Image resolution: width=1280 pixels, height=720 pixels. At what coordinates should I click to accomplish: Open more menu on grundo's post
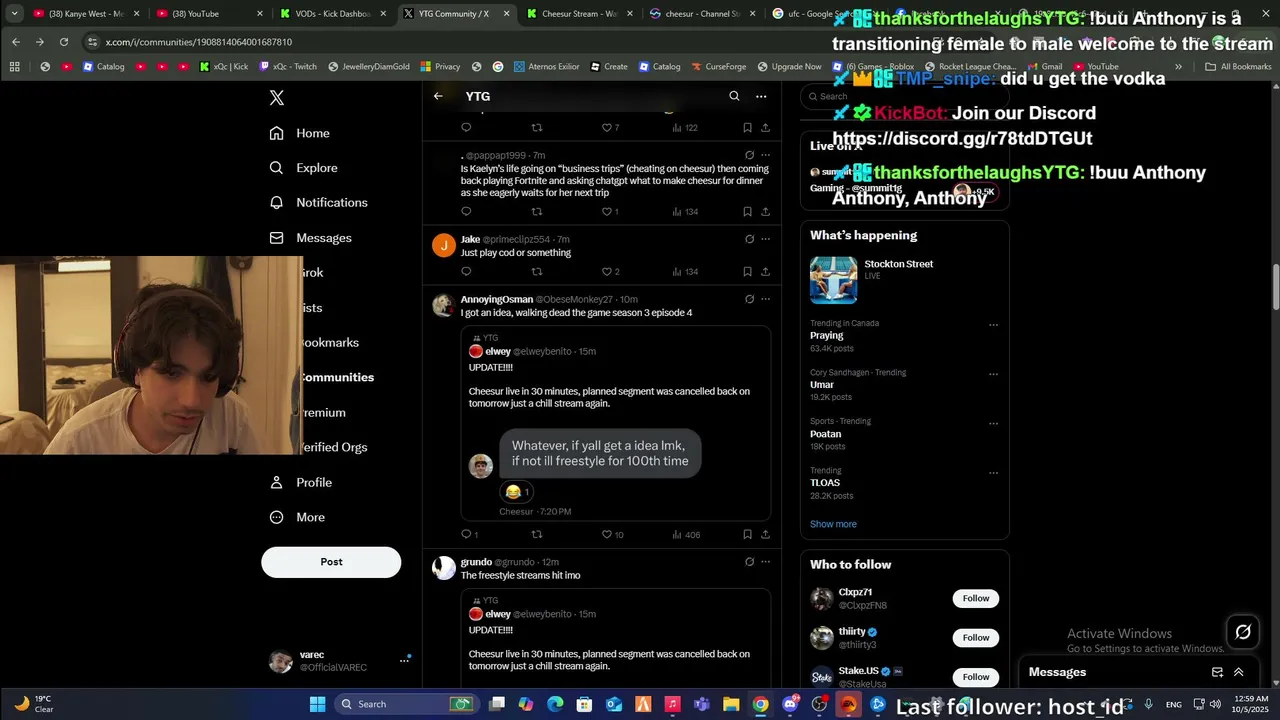[x=765, y=562]
